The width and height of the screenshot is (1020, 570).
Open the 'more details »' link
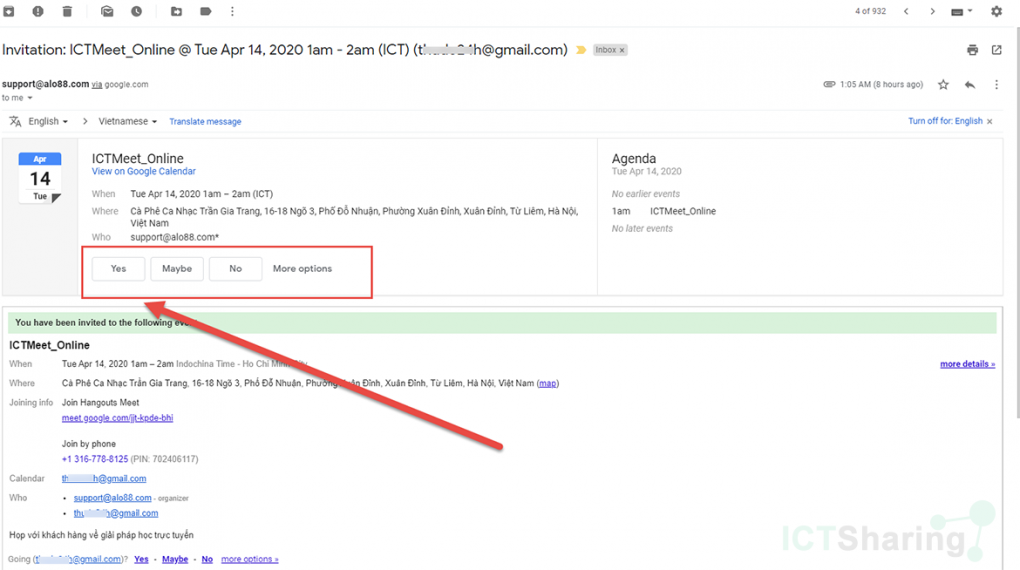pyautogui.click(x=967, y=364)
